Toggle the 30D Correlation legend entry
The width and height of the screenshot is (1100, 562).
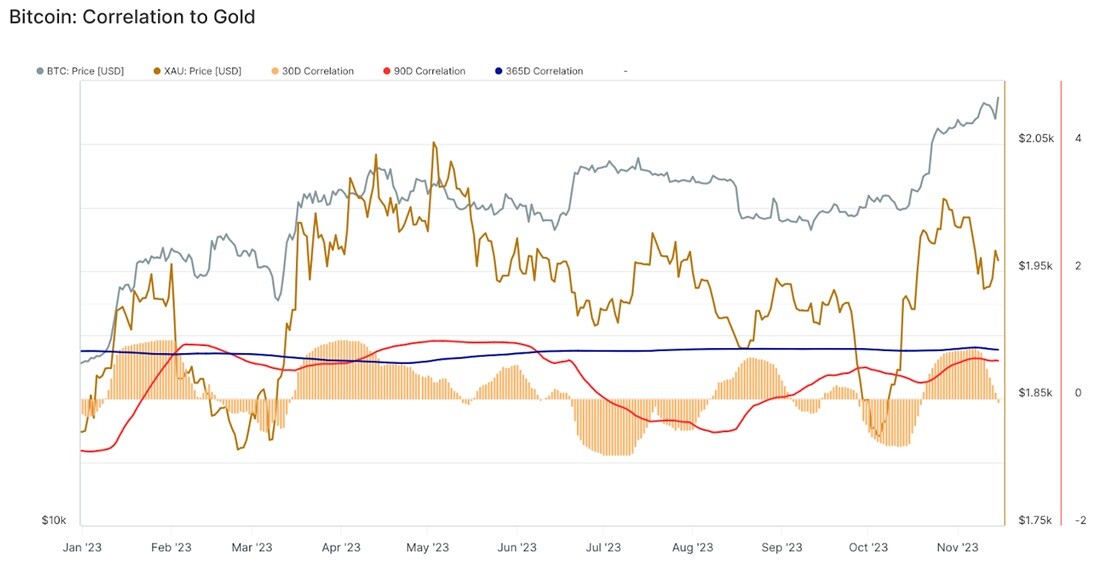click(312, 71)
